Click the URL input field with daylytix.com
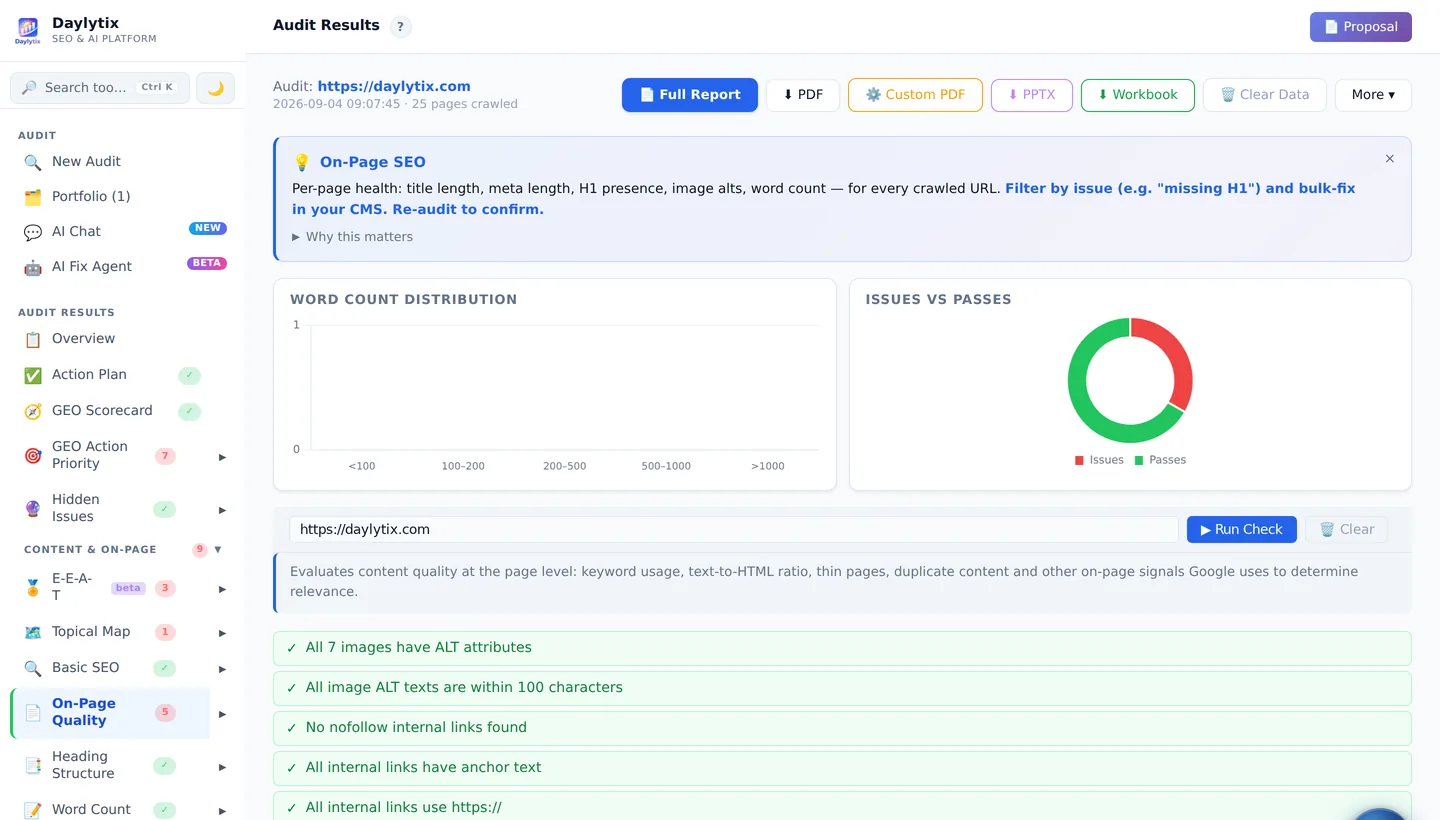This screenshot has height=820, width=1440. 734,530
